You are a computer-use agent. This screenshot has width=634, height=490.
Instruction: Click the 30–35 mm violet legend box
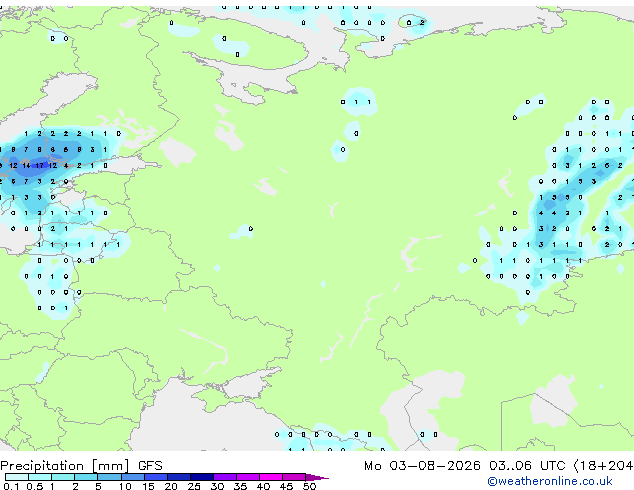(x=225, y=477)
